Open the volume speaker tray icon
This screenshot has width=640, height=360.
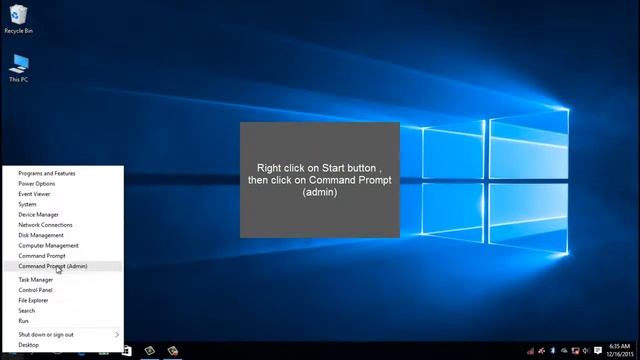(x=586, y=351)
